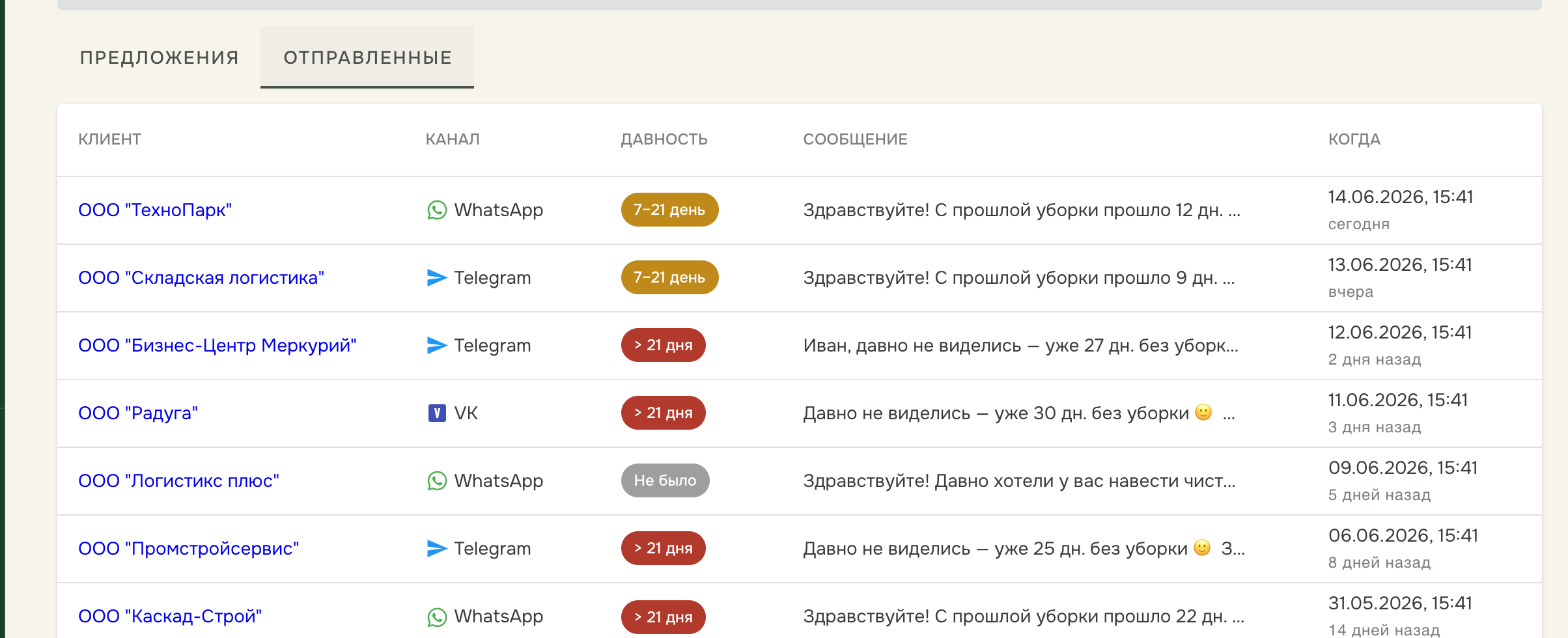Click the "8 дней назад" label
The image size is (1568, 638).
tap(1379, 563)
